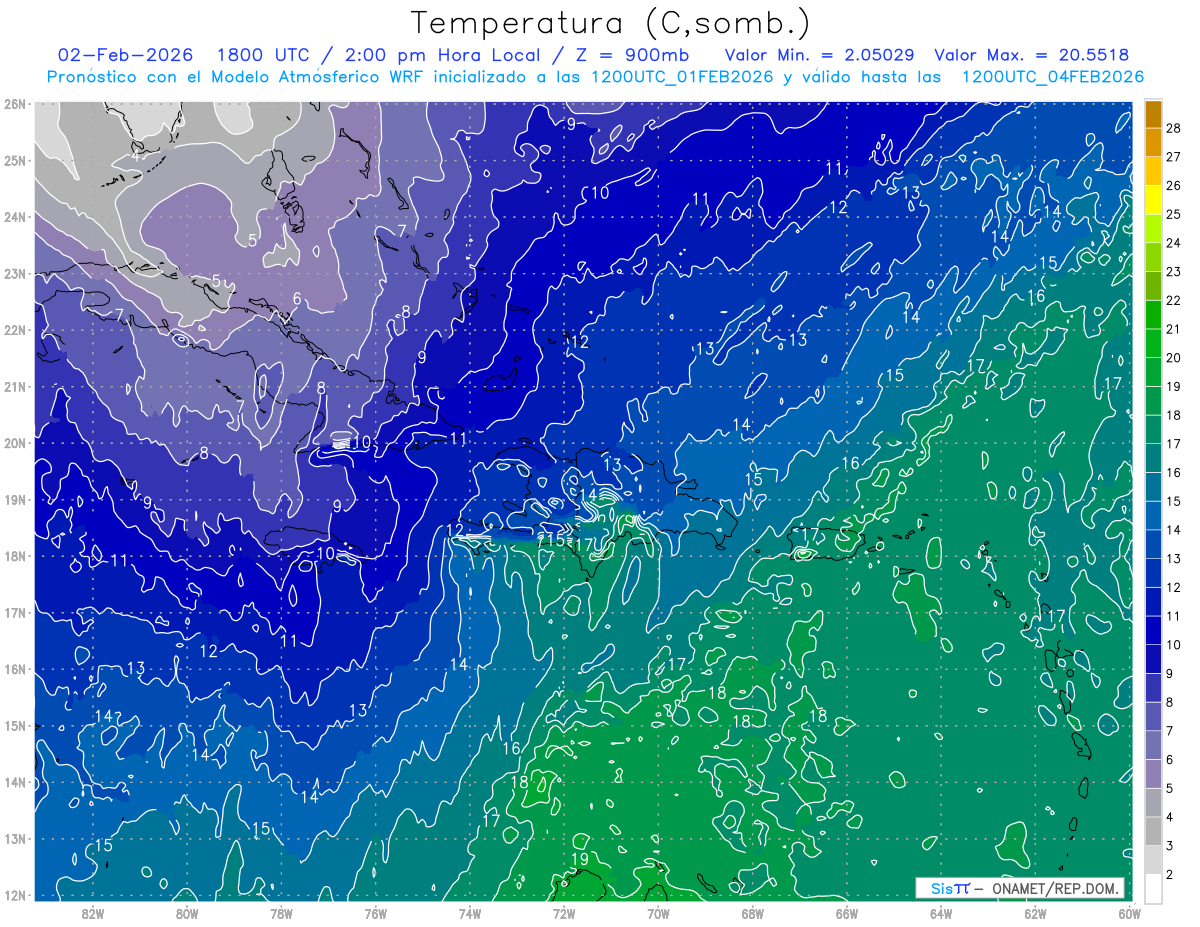Click the '22N' latitude axis label

[x=14, y=330]
